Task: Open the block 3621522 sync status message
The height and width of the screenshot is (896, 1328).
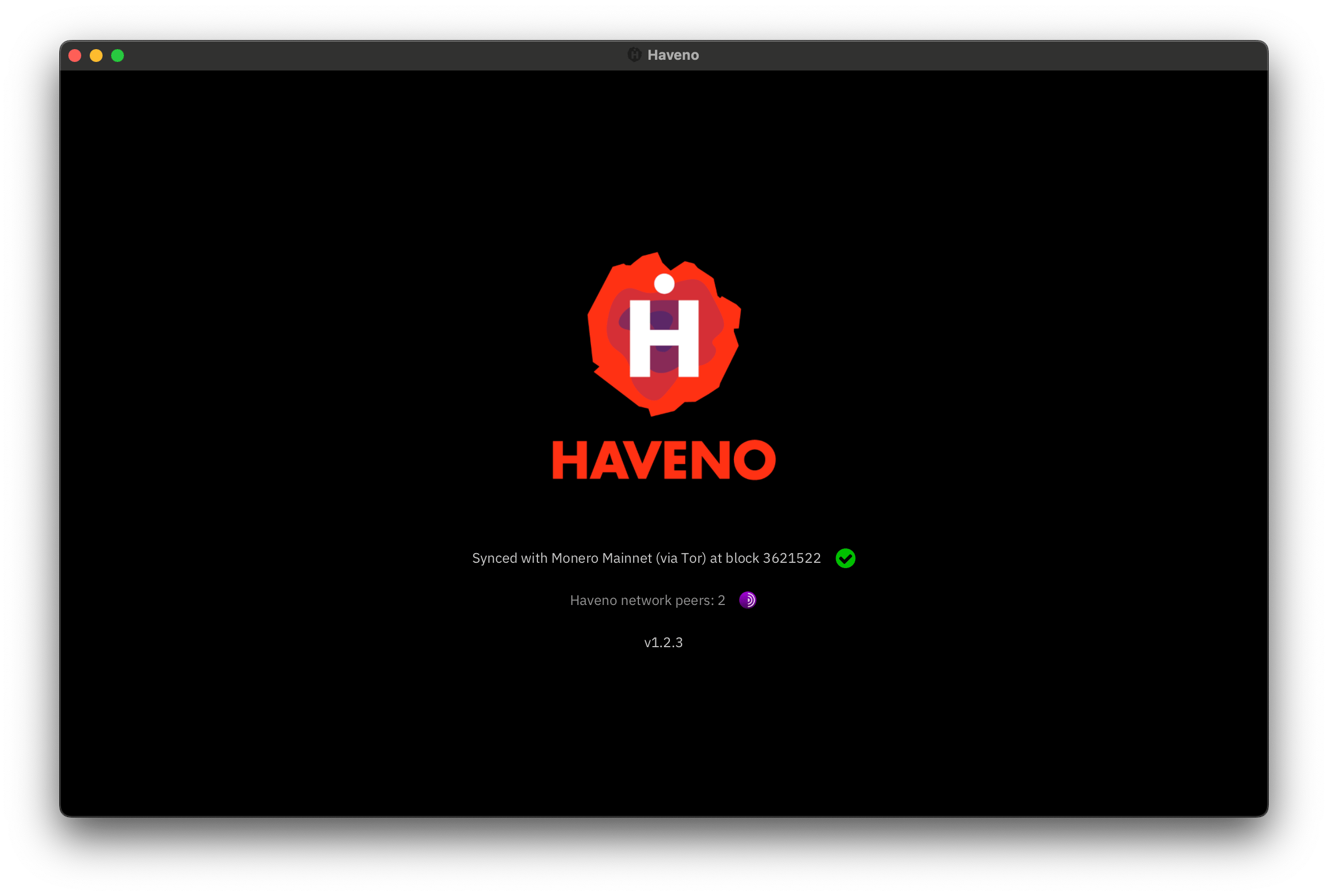Action: point(646,559)
